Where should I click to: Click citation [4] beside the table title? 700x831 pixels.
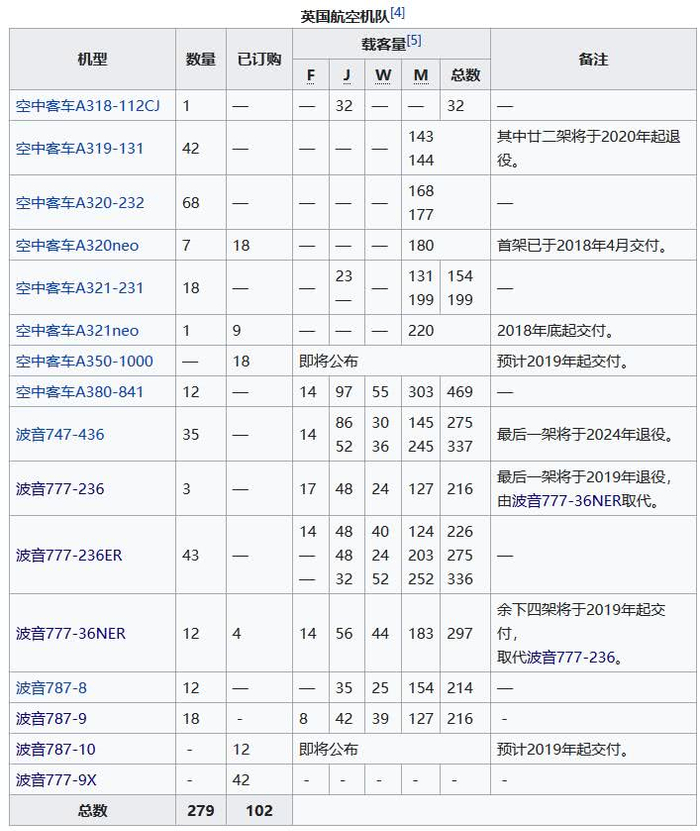pyautogui.click(x=397, y=13)
